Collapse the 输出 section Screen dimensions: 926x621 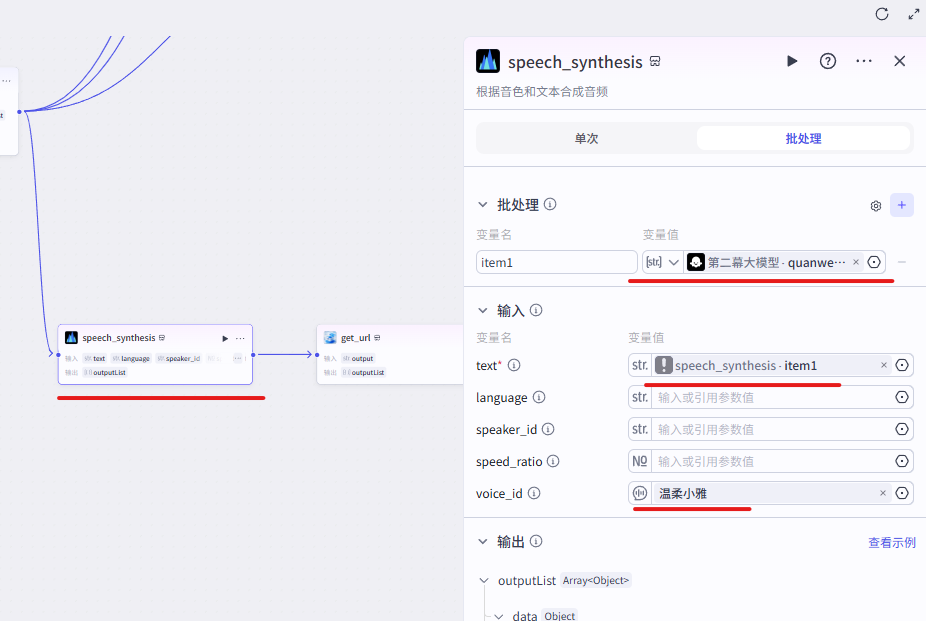tap(482, 541)
